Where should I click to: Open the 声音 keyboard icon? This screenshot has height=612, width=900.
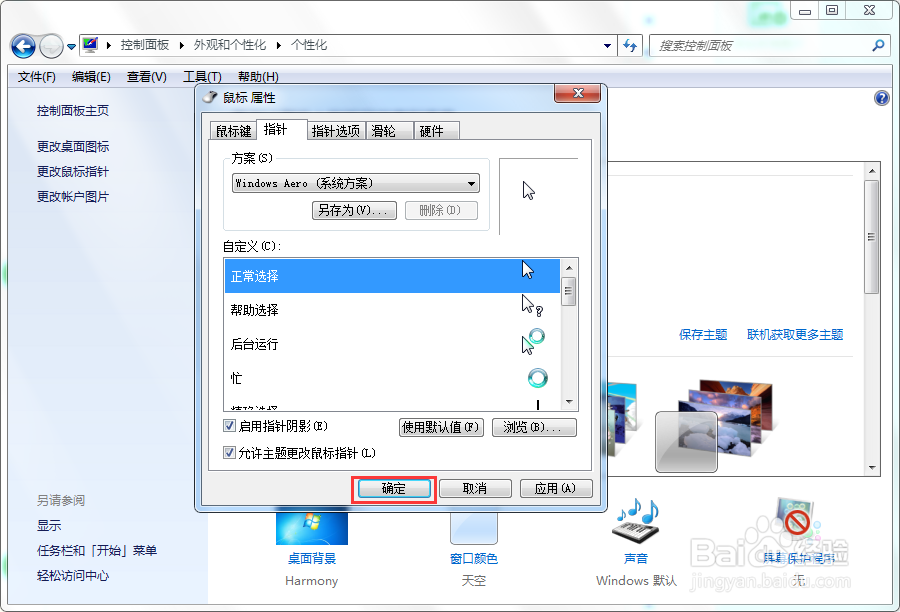pyautogui.click(x=635, y=524)
